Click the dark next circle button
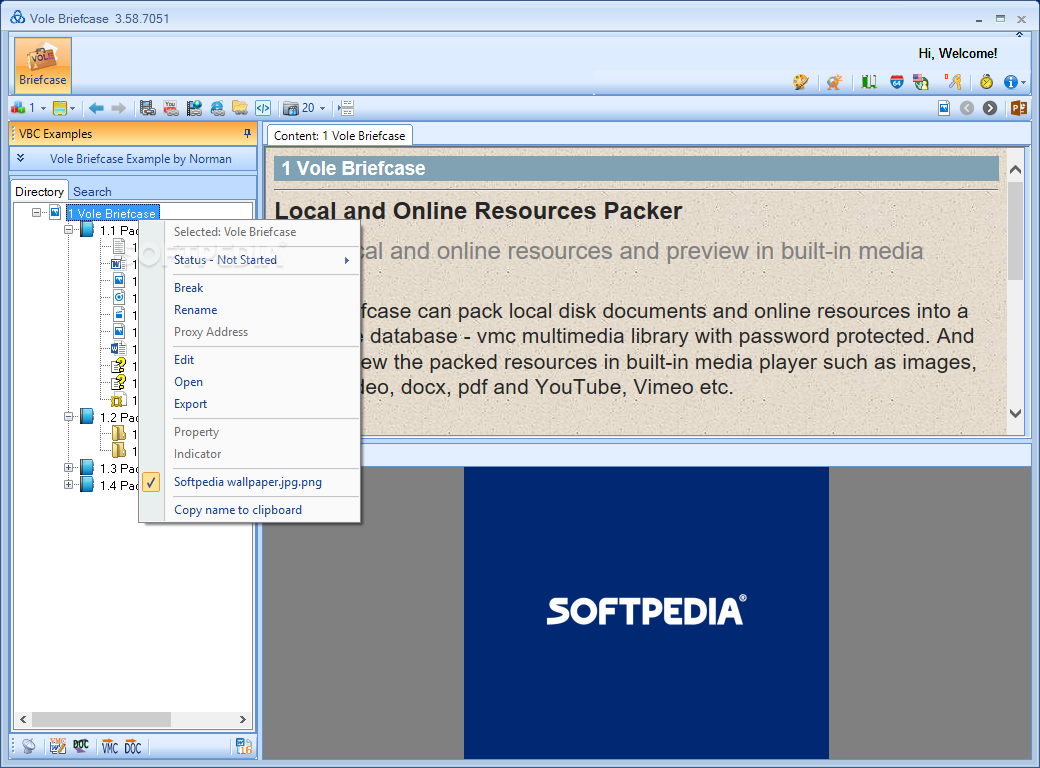The width and height of the screenshot is (1040, 768). (990, 108)
